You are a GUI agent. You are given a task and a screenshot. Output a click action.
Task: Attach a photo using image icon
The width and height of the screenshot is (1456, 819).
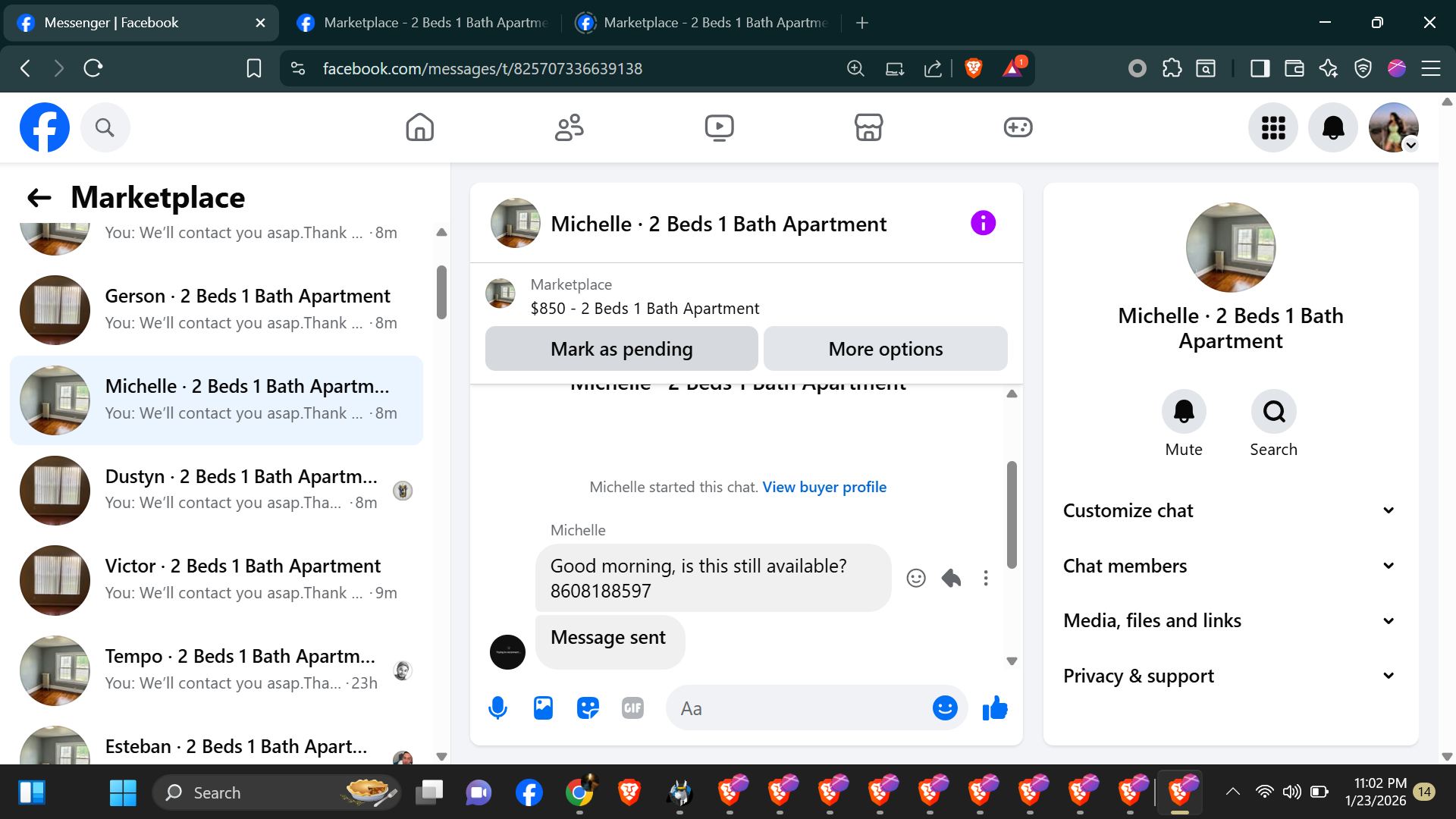[x=543, y=708]
